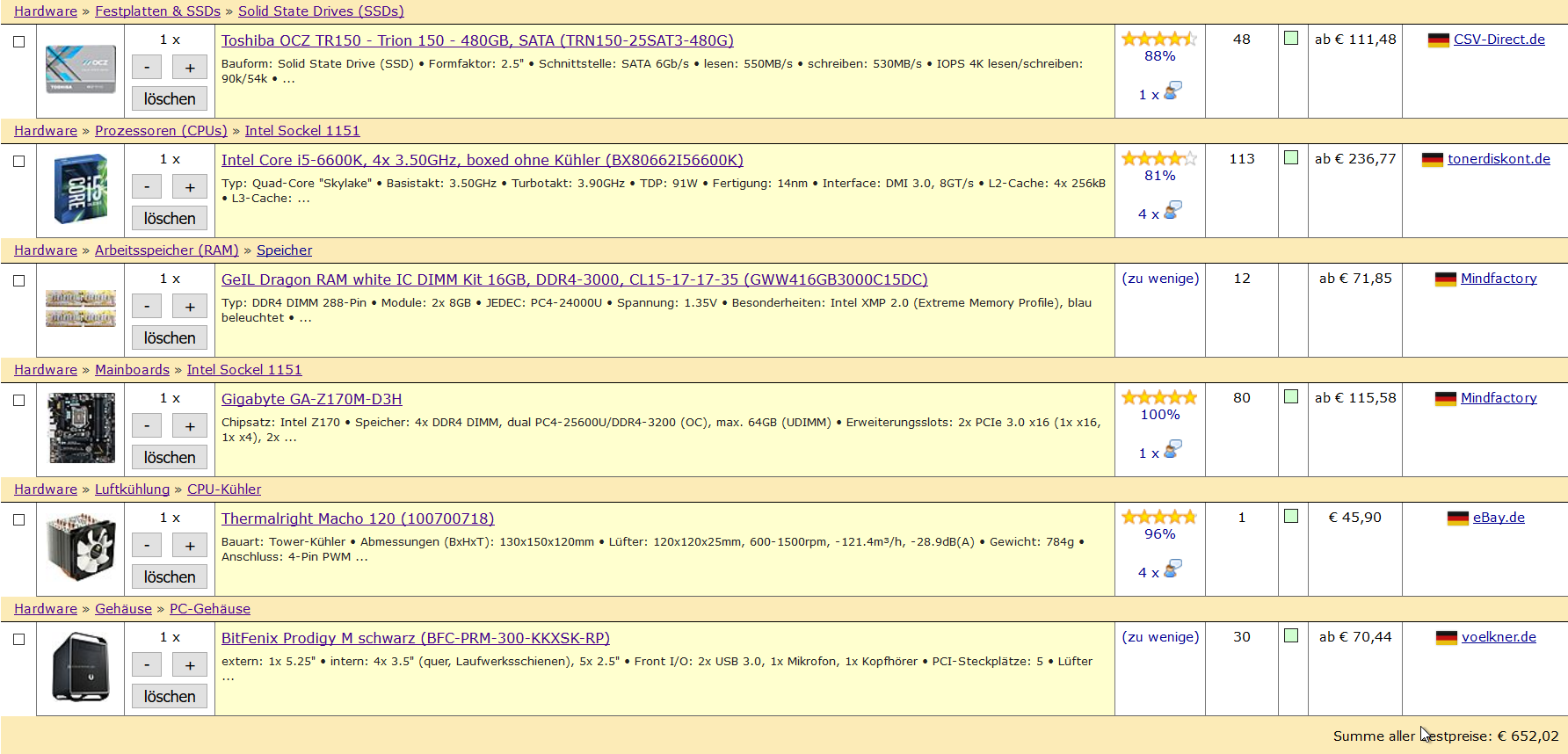This screenshot has height=754, width=1568.
Task: Open Festplatten & SSDs breadcrumb
Action: coord(158,11)
